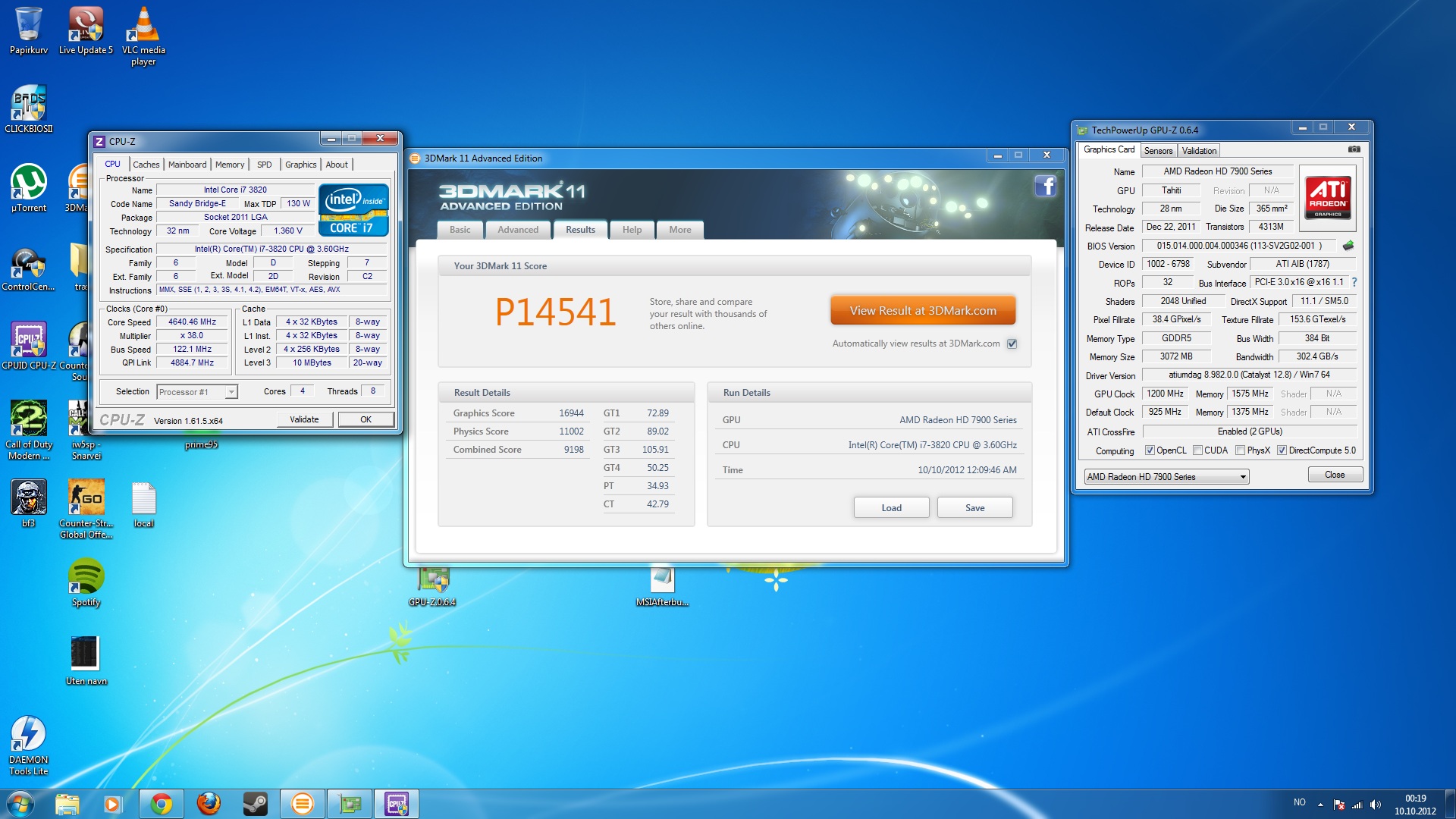The image size is (1456, 819).
Task: Click View Result at 3DMark.com button
Action: coord(923,311)
